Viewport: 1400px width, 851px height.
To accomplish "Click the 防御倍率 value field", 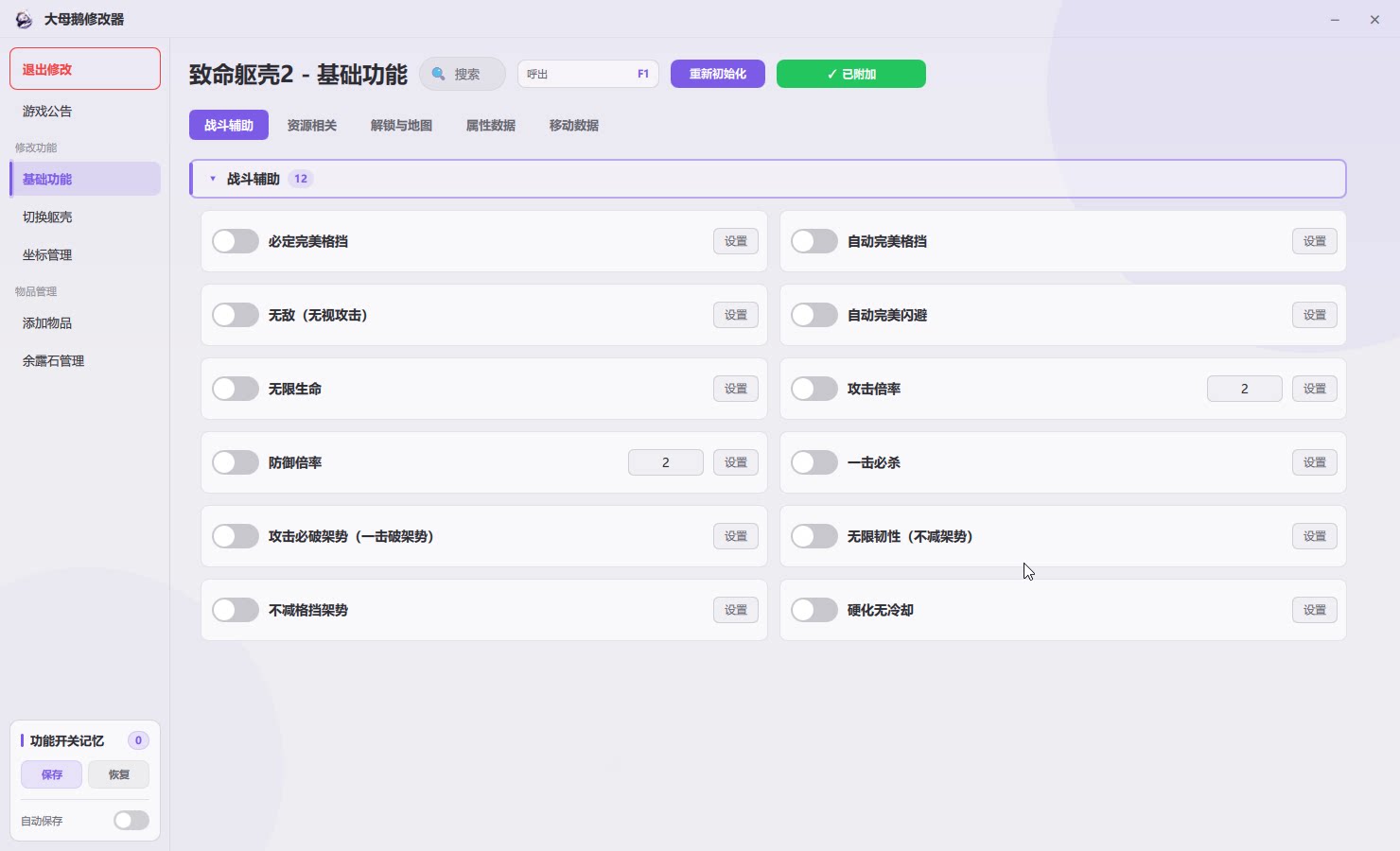I will point(666,462).
